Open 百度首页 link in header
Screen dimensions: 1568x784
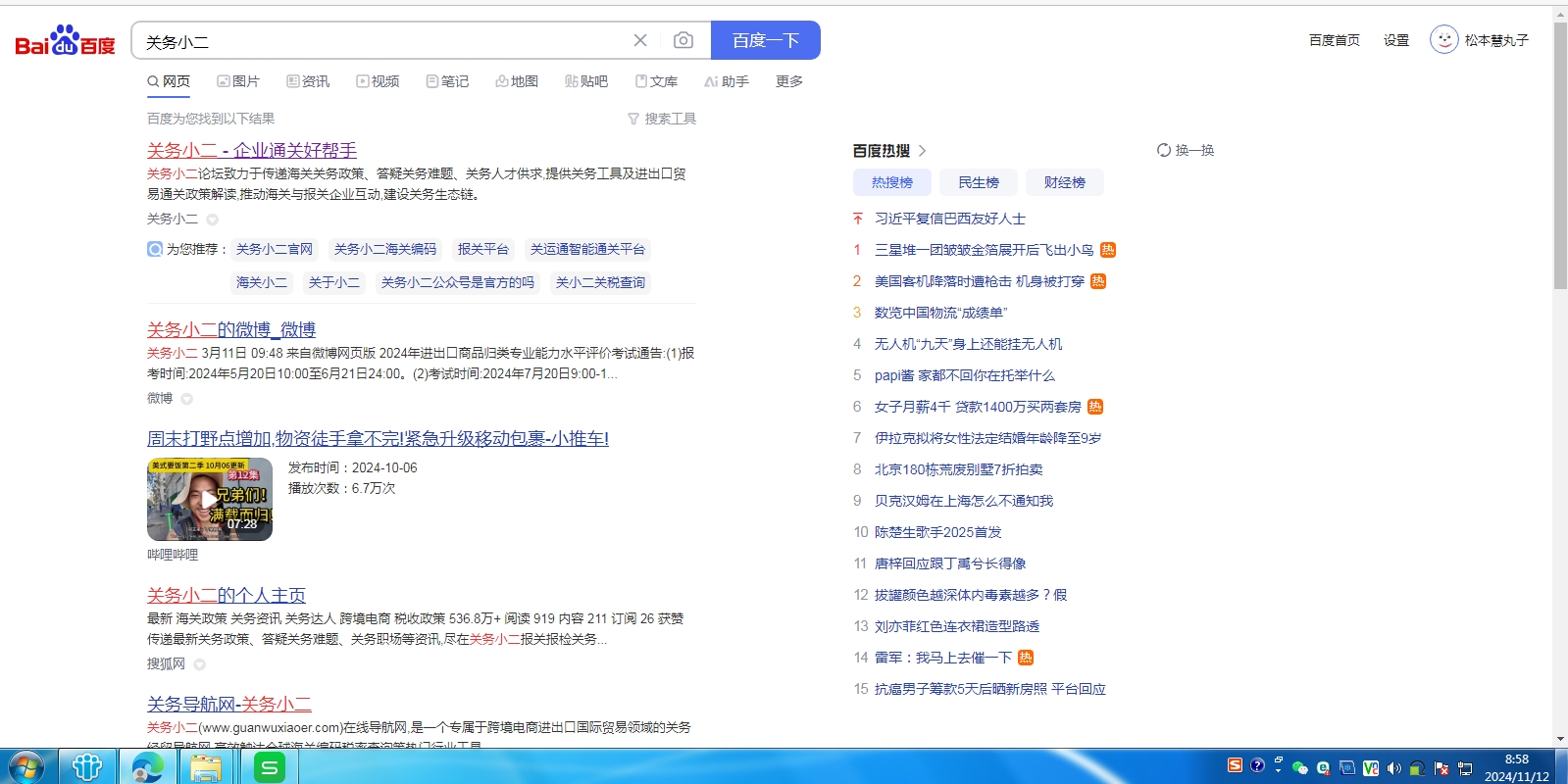pos(1335,40)
